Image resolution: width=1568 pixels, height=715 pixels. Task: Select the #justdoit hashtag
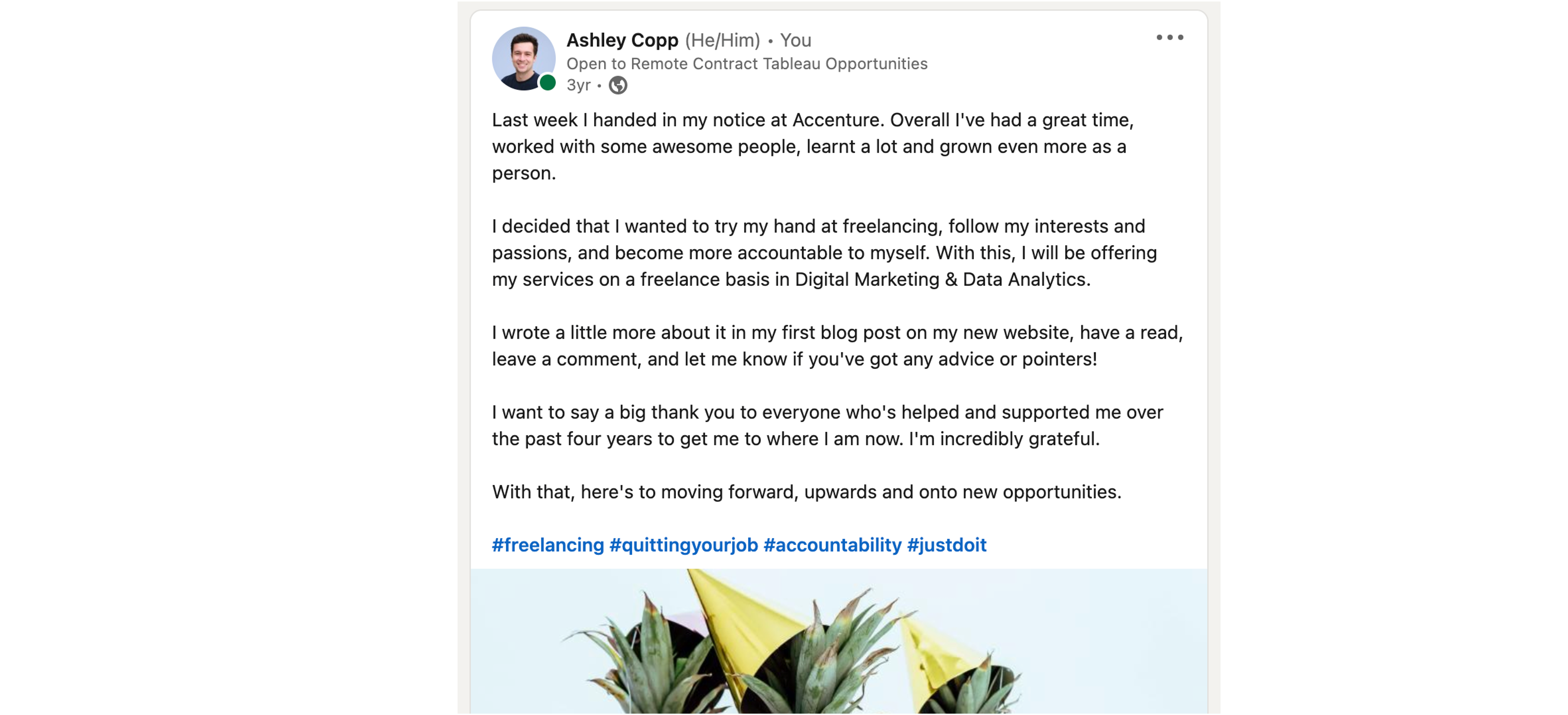pyautogui.click(x=946, y=545)
